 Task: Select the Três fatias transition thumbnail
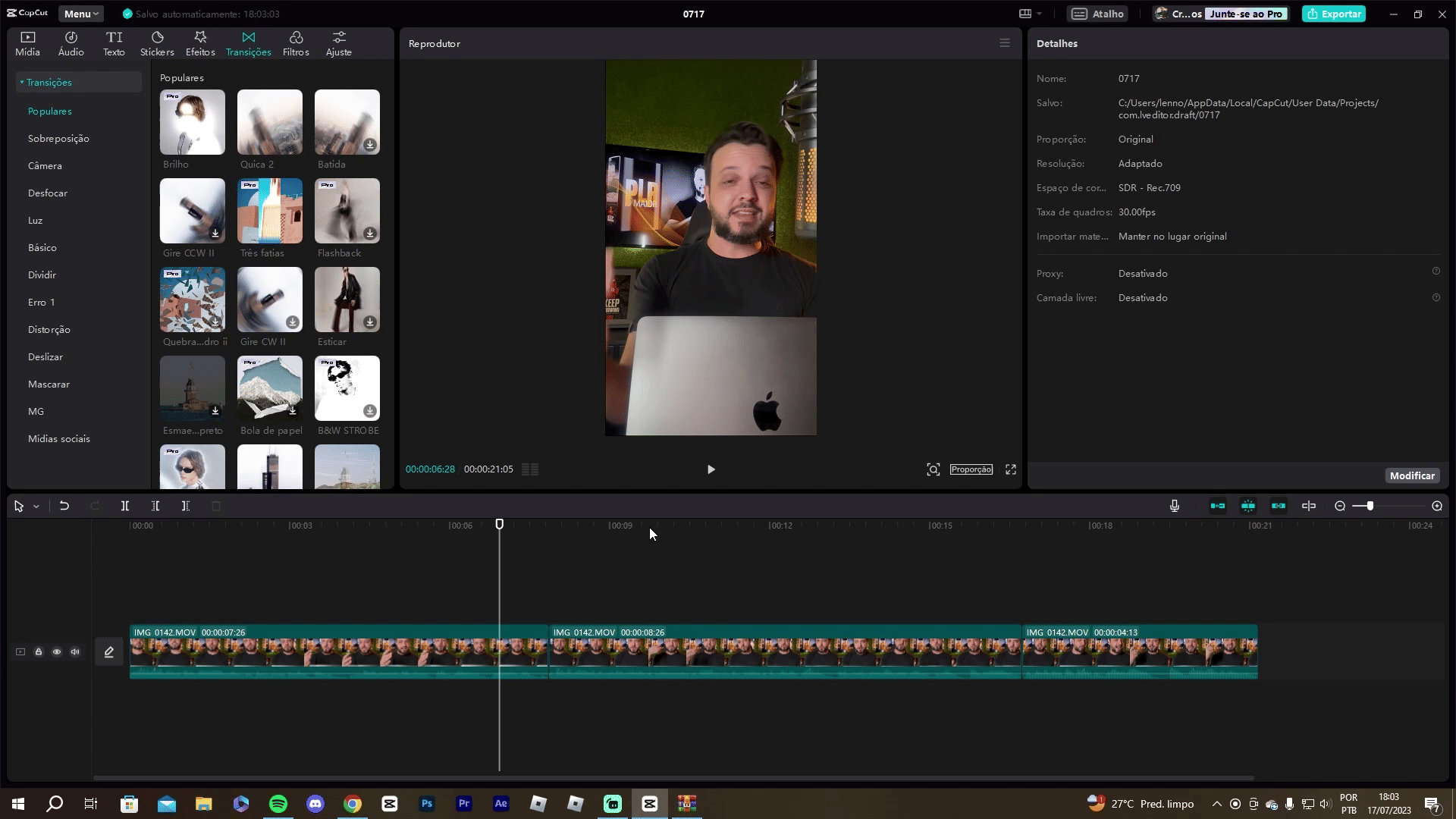point(270,211)
